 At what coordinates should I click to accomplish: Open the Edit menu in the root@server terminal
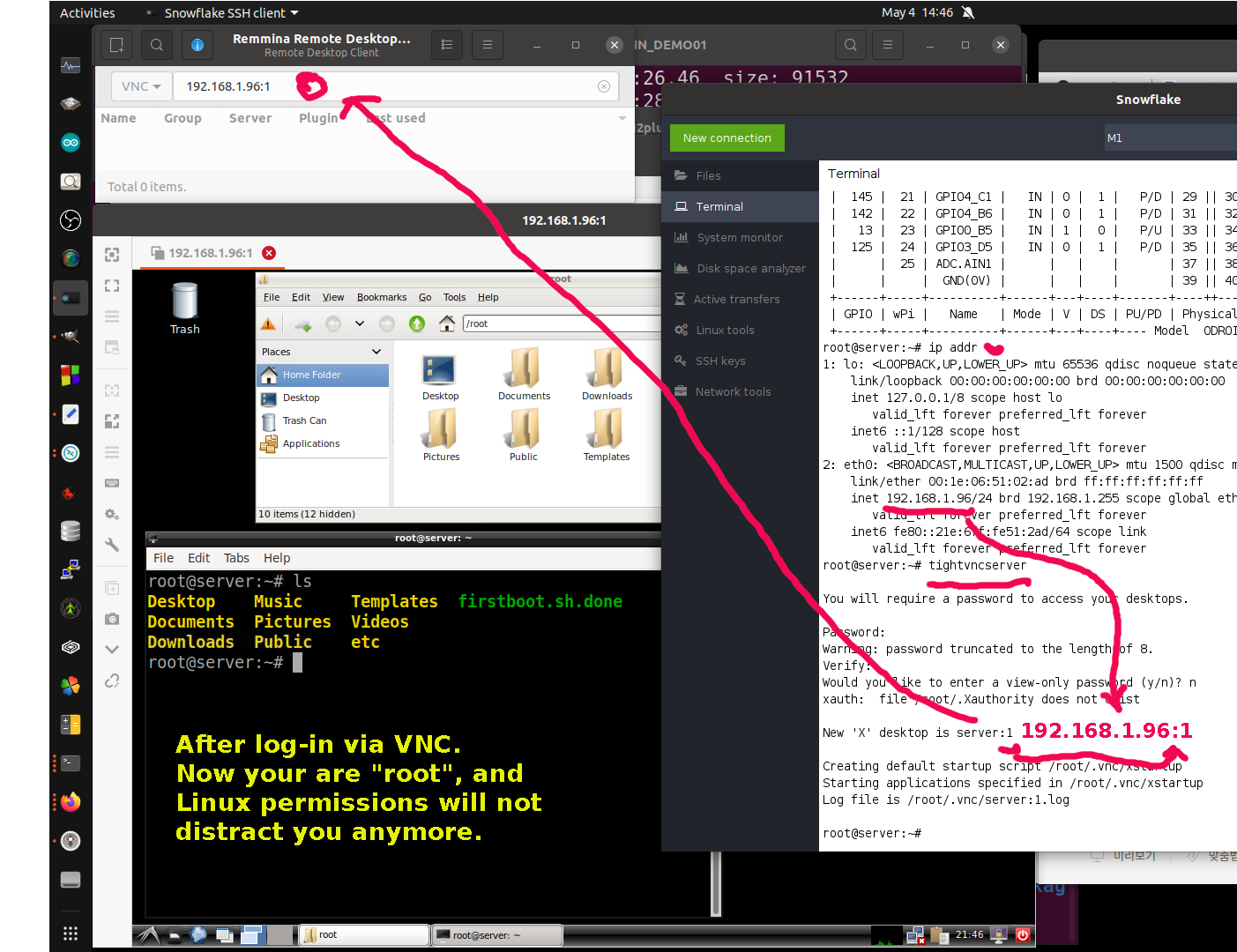(198, 558)
